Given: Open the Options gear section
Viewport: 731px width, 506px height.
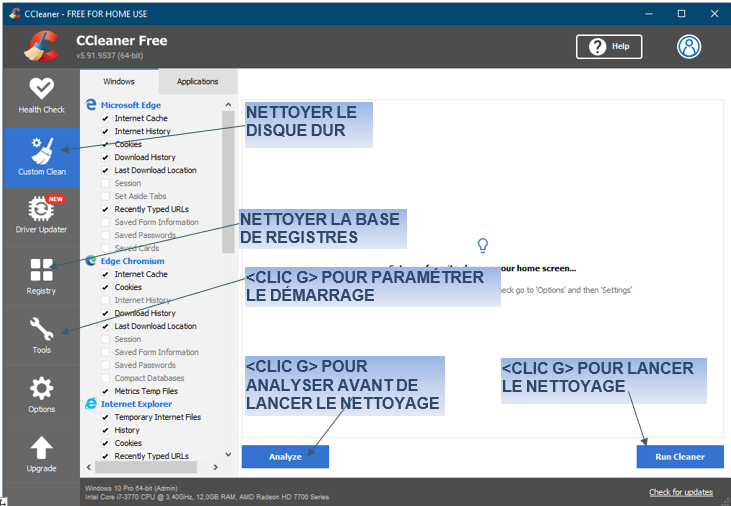Looking at the screenshot, I should pos(41,394).
